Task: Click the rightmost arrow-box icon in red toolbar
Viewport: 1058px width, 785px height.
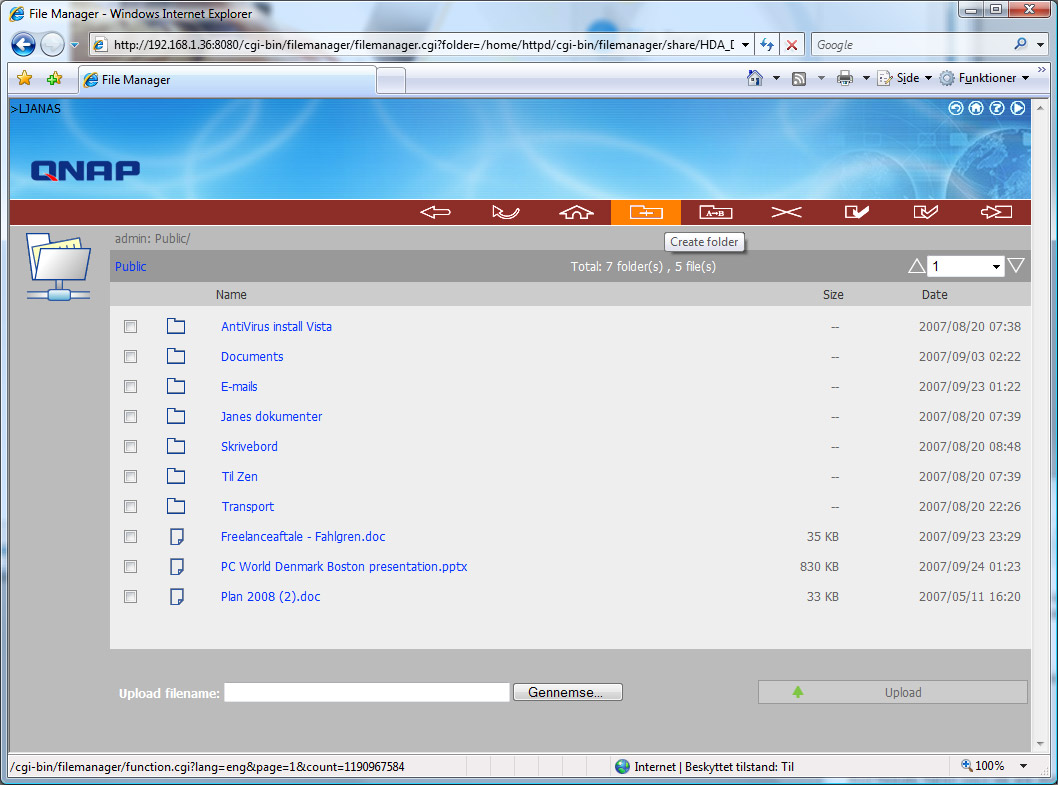Action: pyautogui.click(x=996, y=212)
